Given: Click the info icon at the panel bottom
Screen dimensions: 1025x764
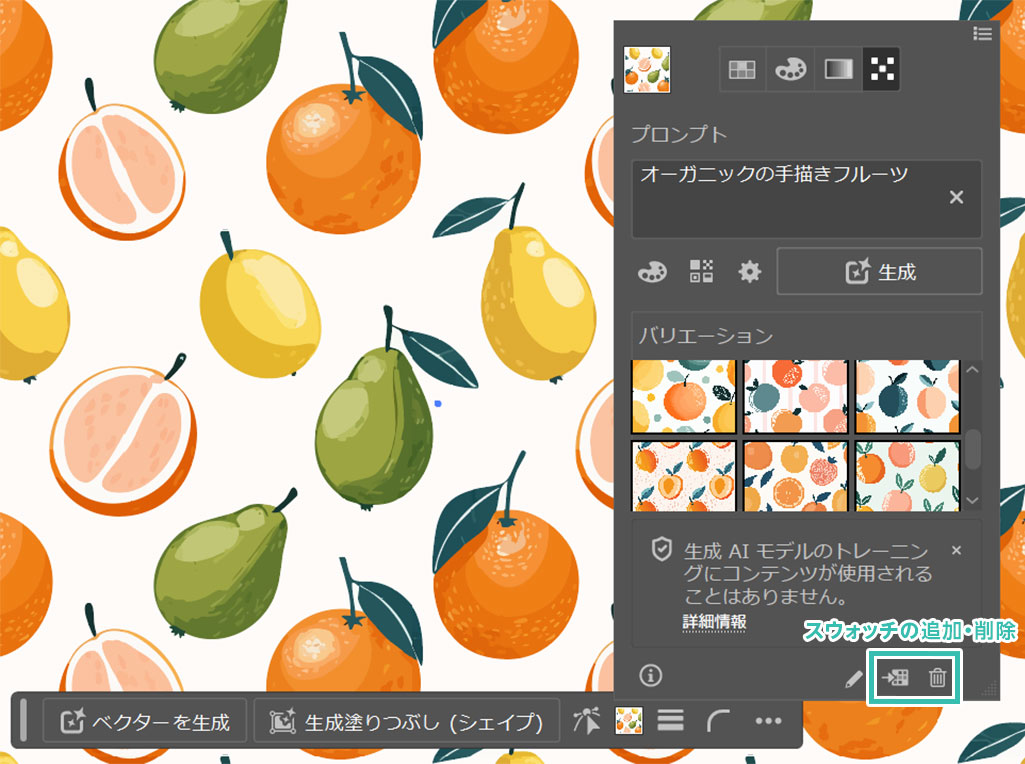Looking at the screenshot, I should (651, 676).
